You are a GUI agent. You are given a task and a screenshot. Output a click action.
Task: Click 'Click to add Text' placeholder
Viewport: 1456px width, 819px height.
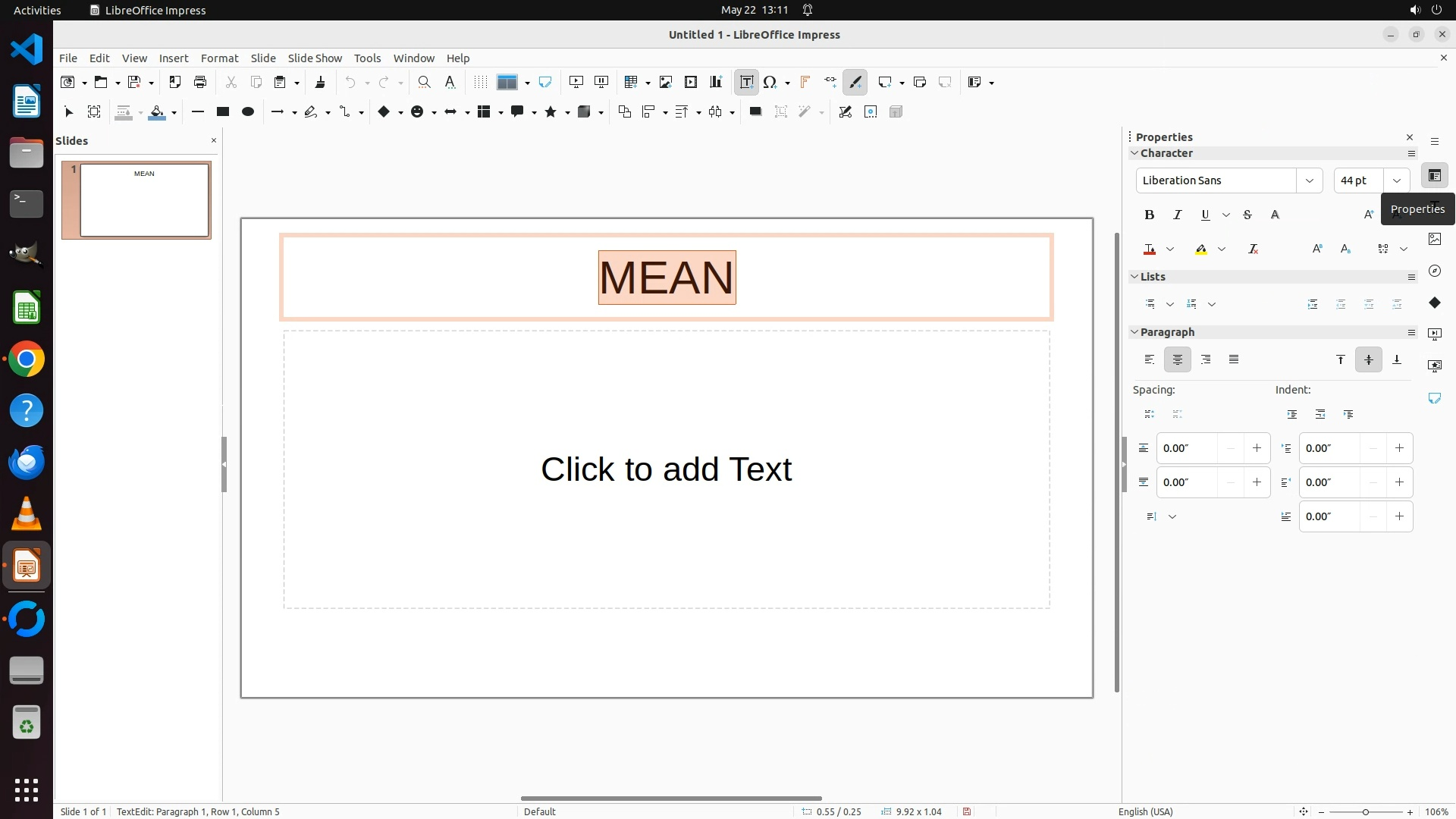click(666, 469)
